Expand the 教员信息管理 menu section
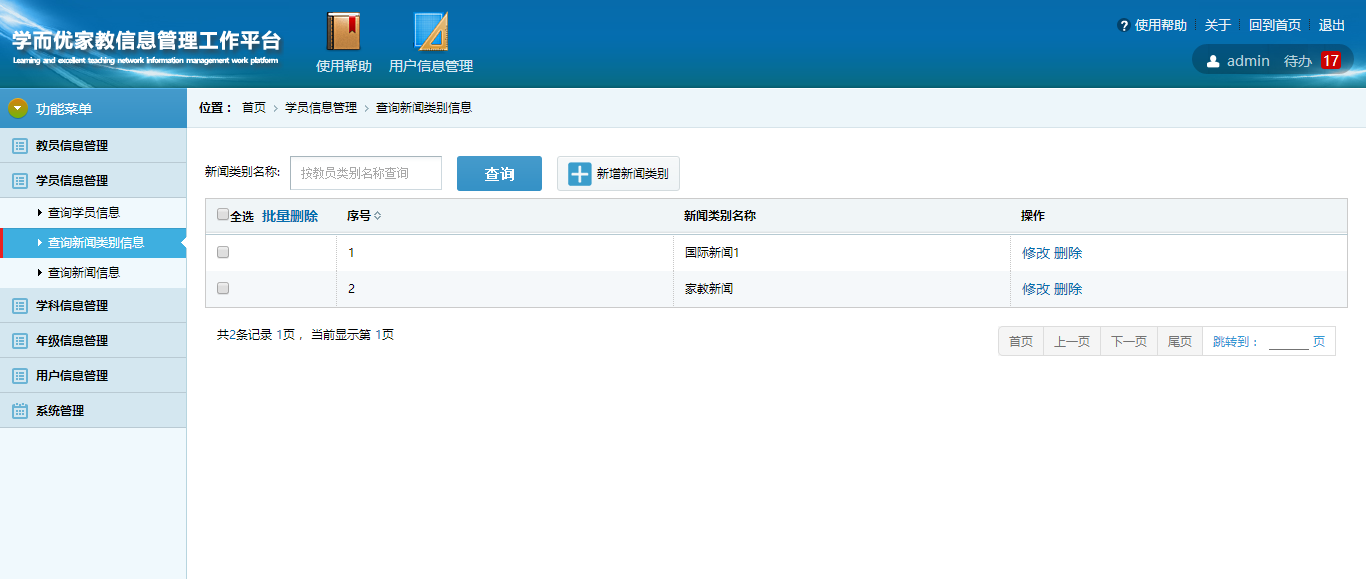The width and height of the screenshot is (1366, 579). pos(72,146)
